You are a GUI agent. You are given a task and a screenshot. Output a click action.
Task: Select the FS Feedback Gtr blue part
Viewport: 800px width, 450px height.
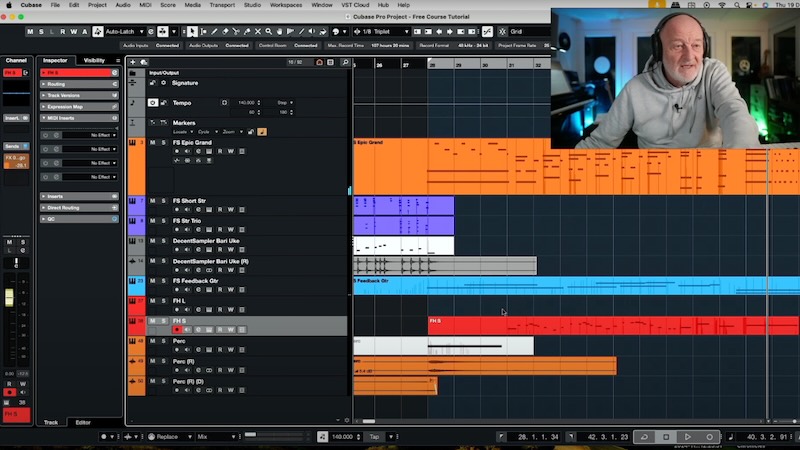point(577,286)
